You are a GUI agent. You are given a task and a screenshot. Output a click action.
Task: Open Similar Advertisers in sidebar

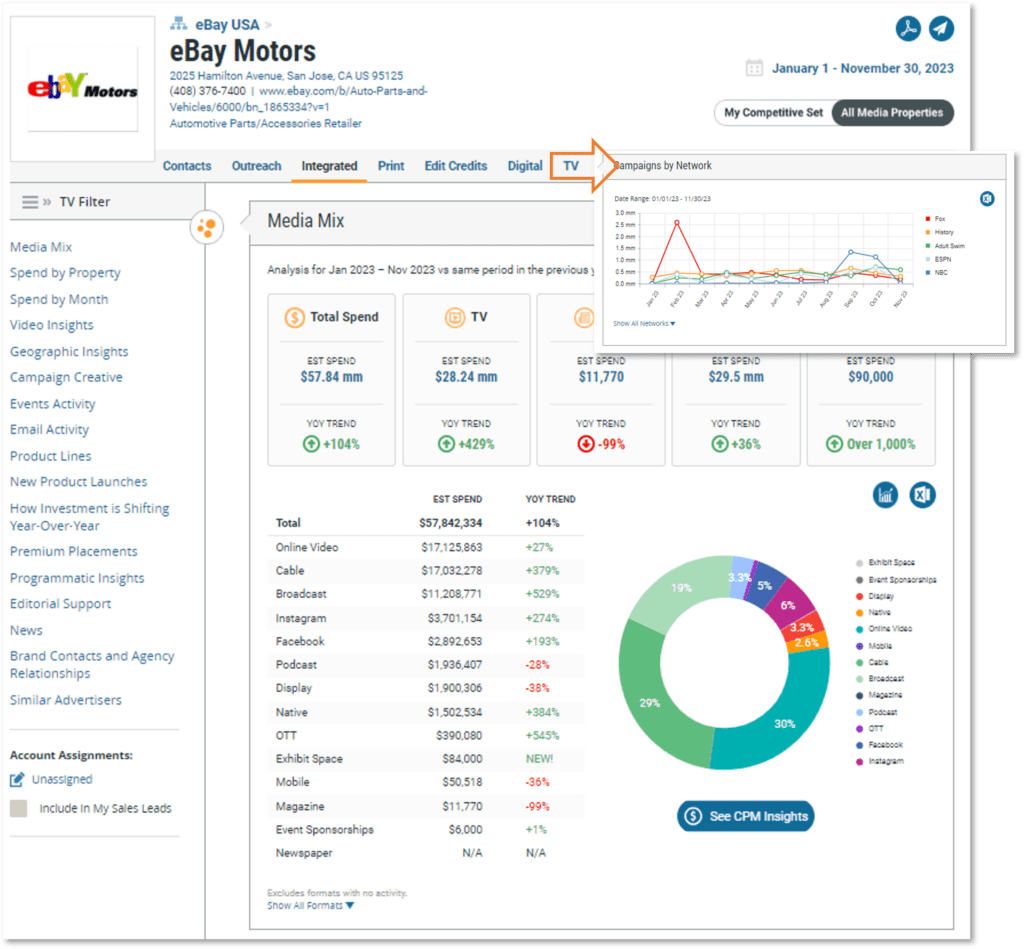click(x=65, y=700)
